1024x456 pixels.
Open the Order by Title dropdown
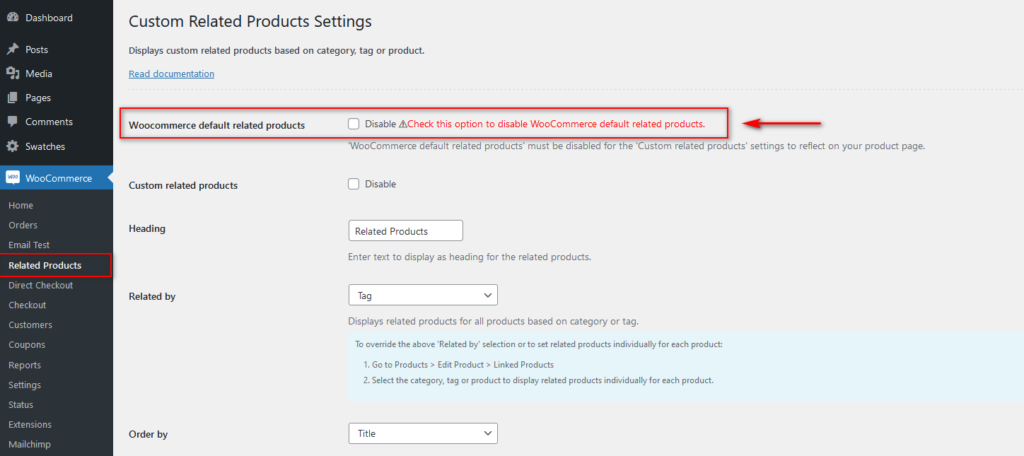click(x=423, y=433)
